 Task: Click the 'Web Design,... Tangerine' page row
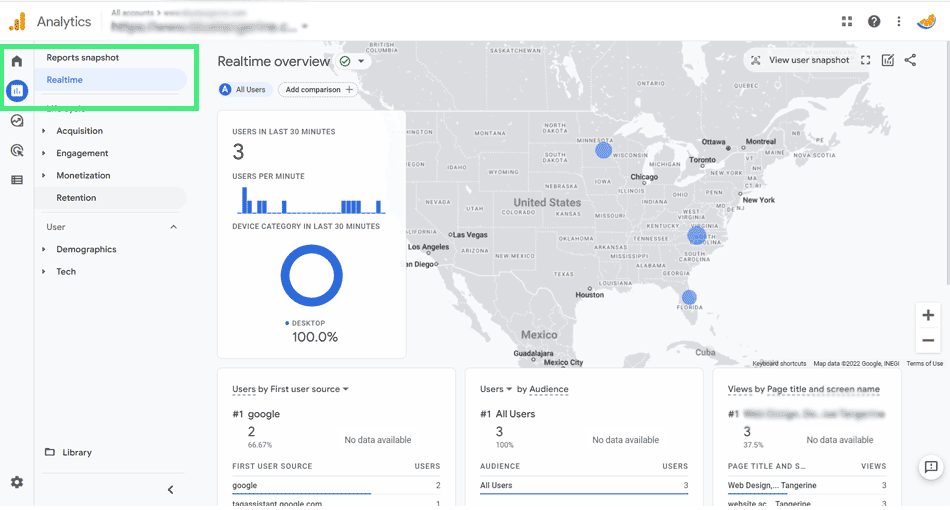[807, 486]
